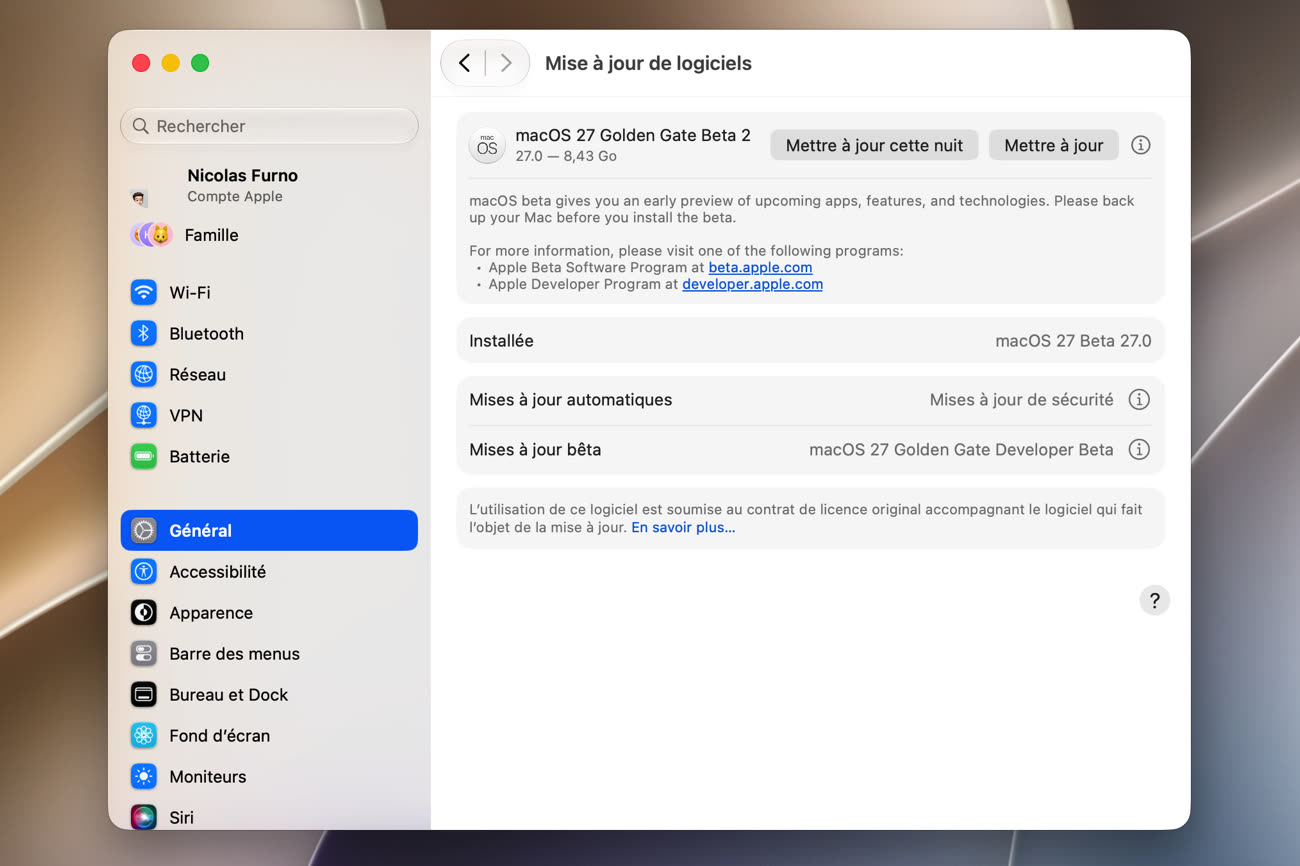Click the green full-screen window button
1300x866 pixels.
click(200, 63)
